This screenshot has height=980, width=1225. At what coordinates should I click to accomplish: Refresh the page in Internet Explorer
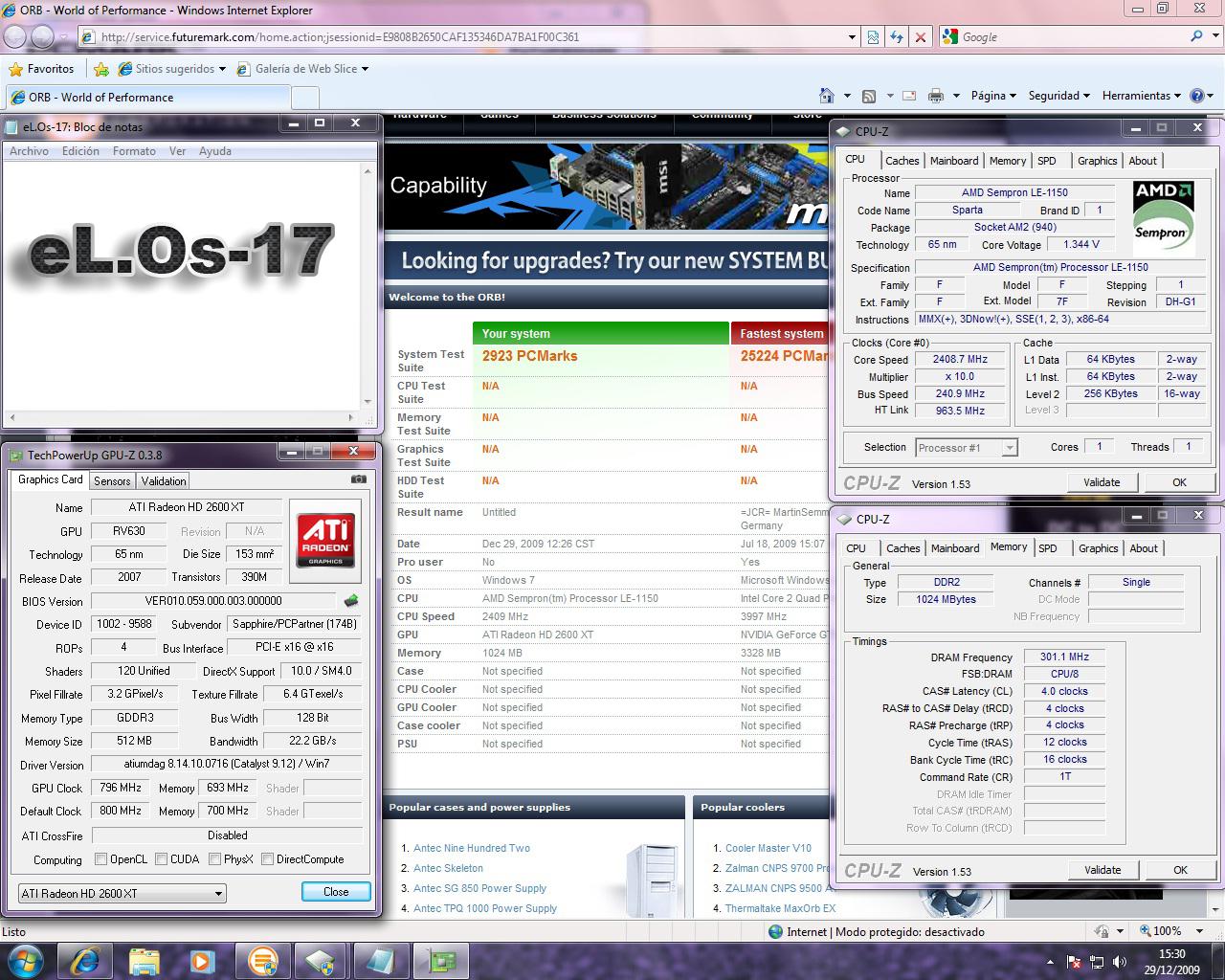point(897,36)
